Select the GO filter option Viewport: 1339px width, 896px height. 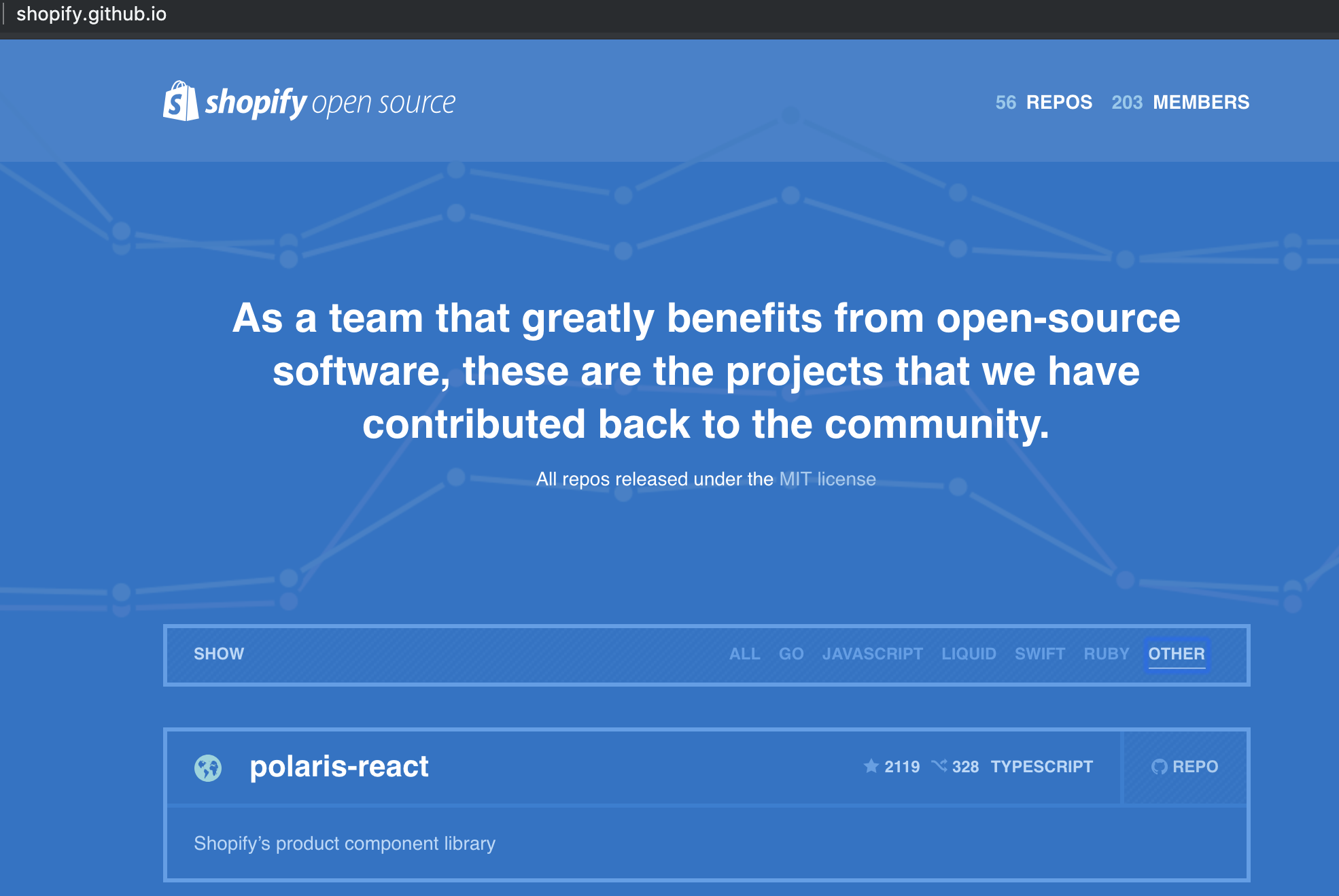pos(790,654)
